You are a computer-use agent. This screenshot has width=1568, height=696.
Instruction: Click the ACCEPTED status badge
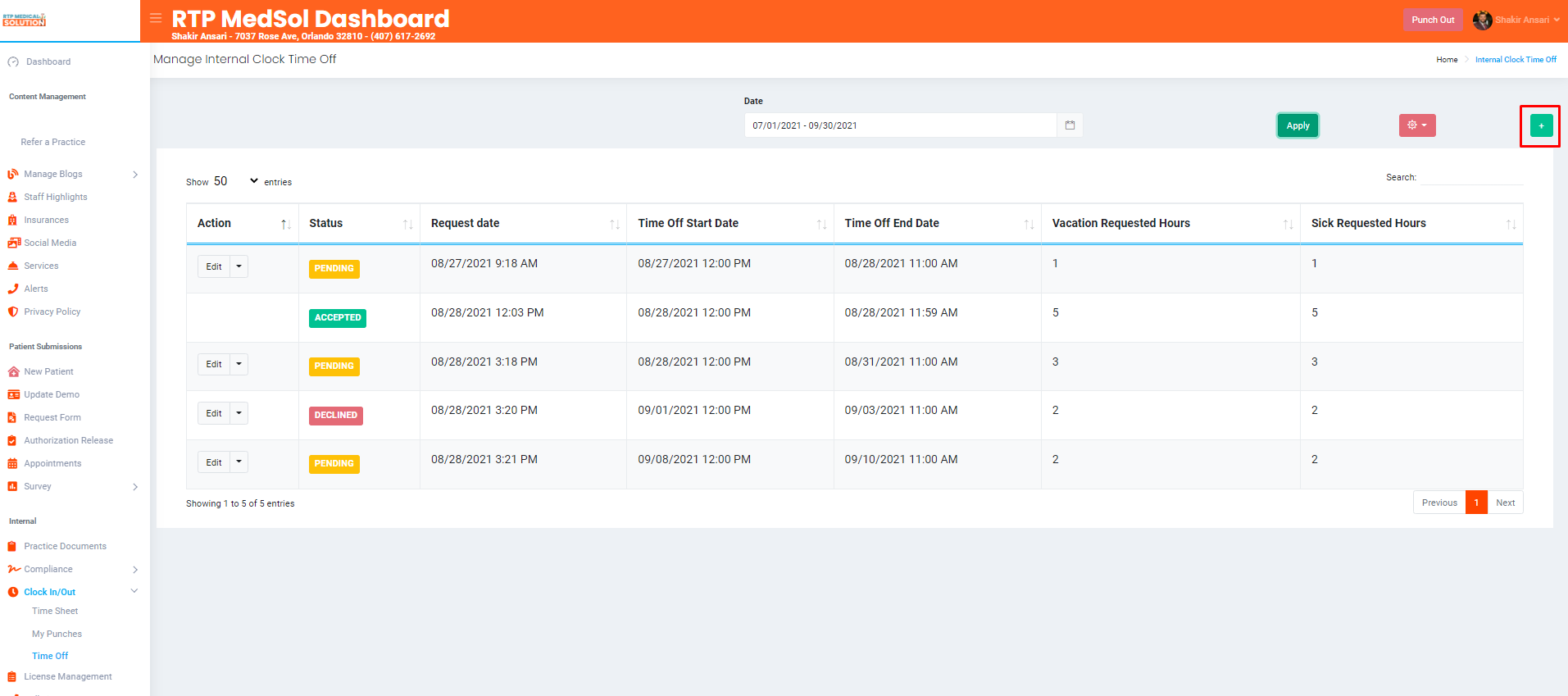pos(338,318)
